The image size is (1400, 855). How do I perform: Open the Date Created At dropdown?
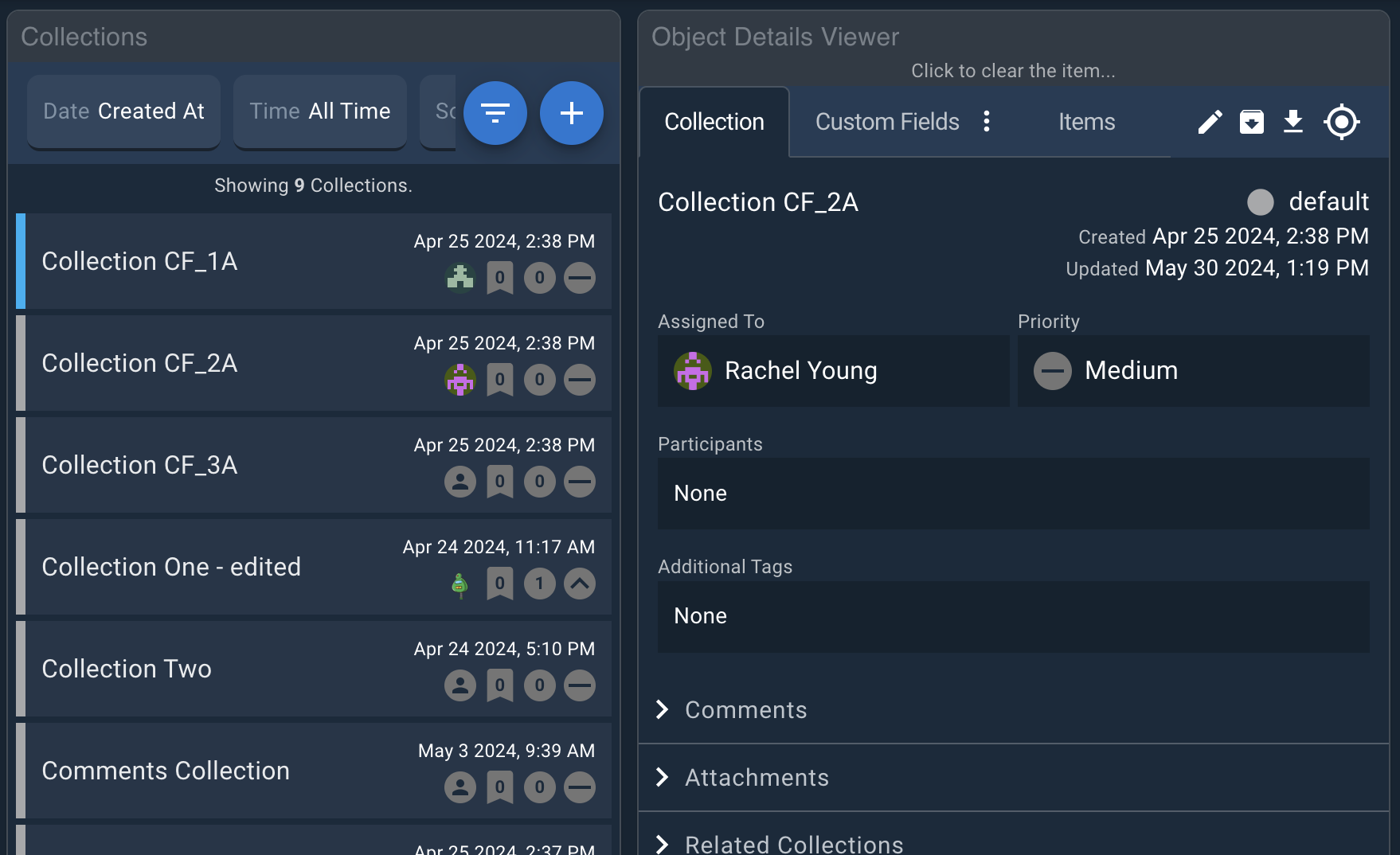click(123, 111)
